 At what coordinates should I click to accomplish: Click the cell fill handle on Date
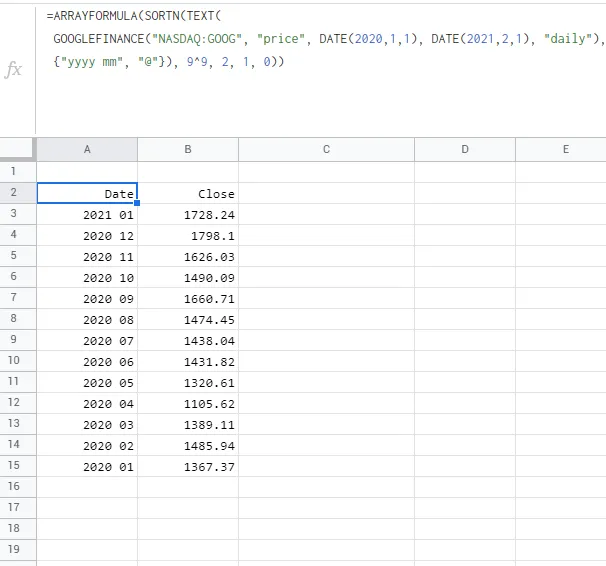[x=137, y=203]
